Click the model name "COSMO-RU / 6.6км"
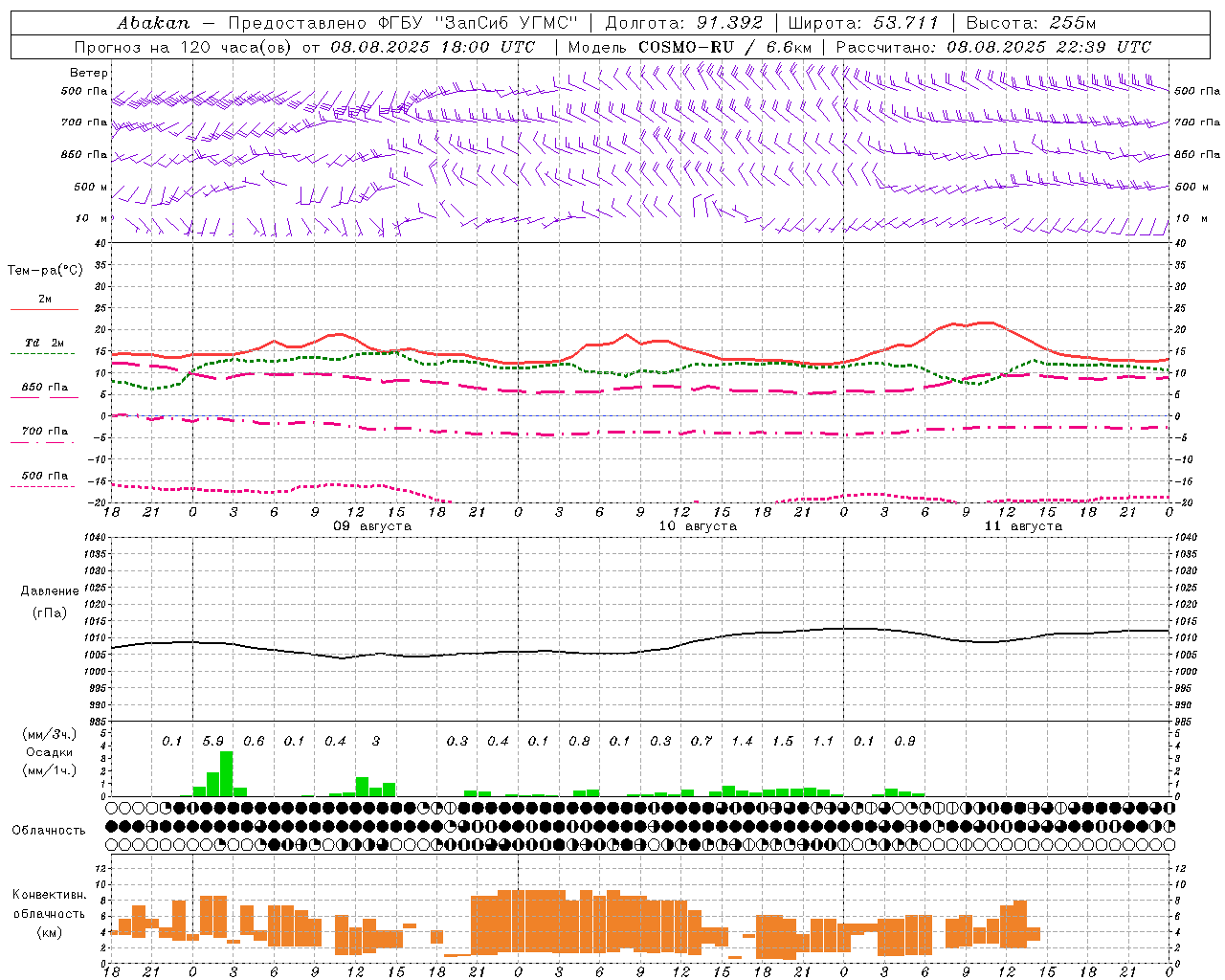1225x980 pixels. [725, 47]
